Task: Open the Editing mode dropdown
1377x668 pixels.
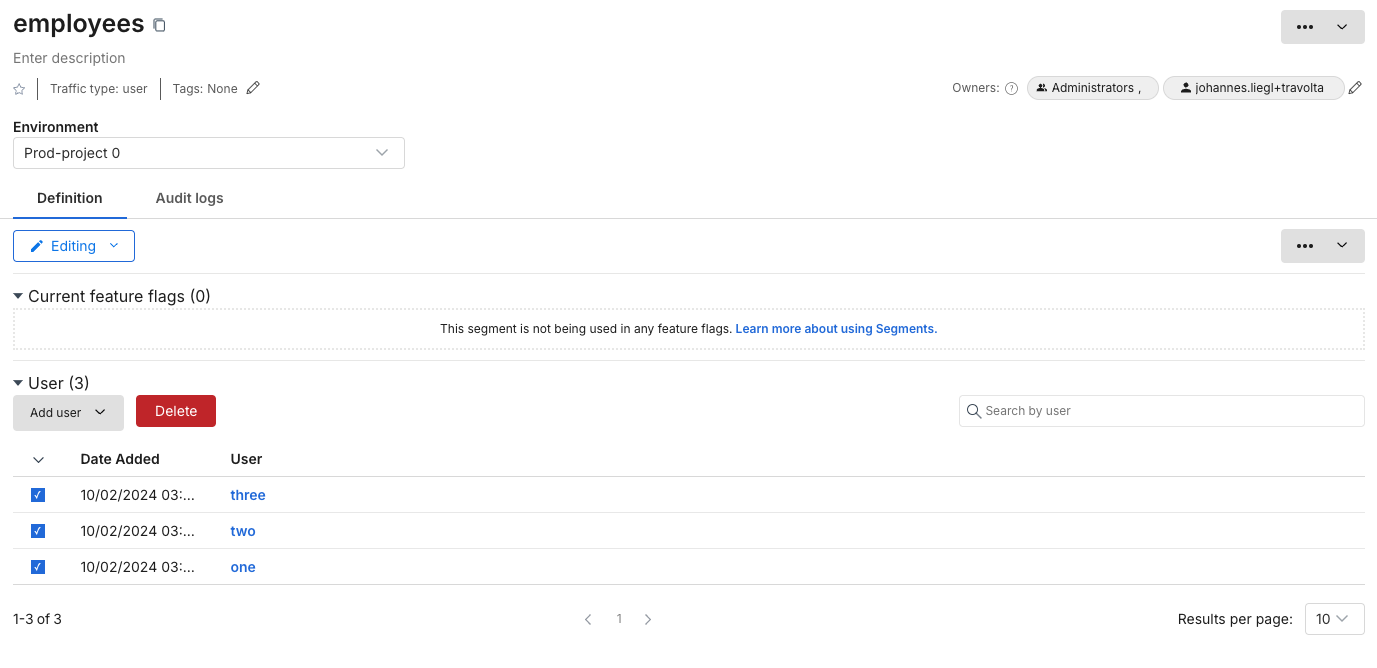Action: pyautogui.click(x=74, y=246)
